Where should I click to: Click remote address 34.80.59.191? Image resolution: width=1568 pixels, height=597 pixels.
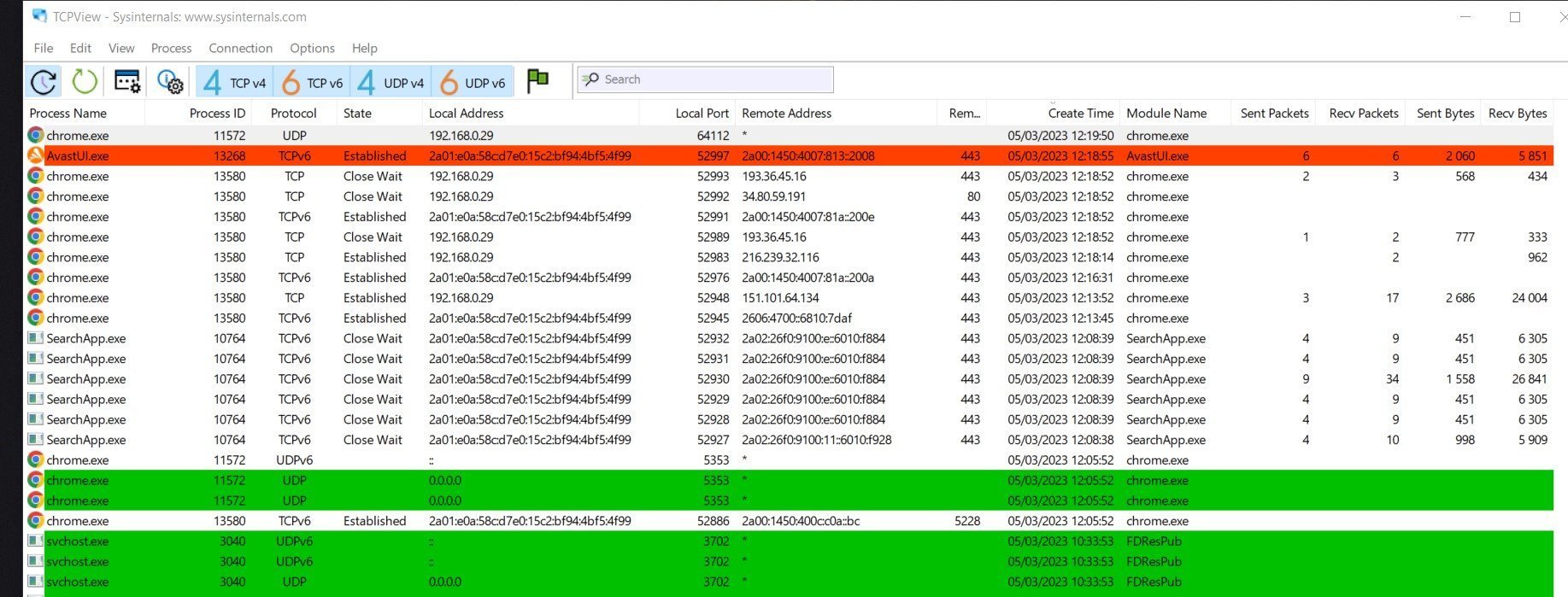pos(773,196)
